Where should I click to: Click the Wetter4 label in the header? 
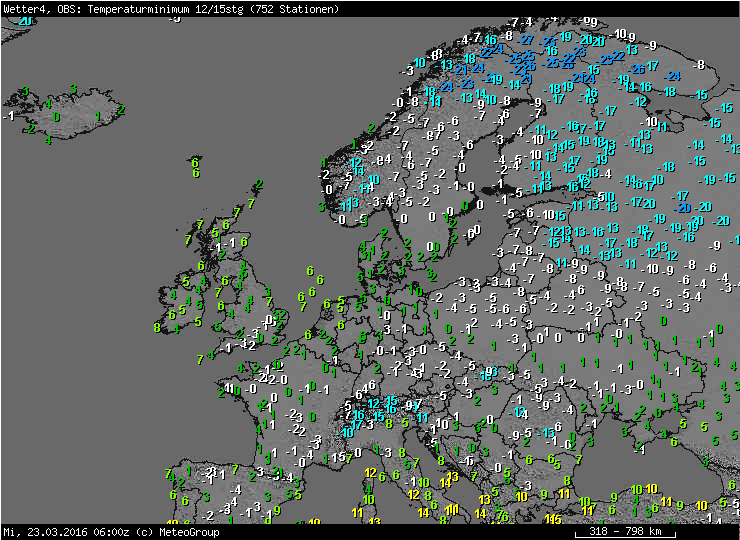pyautogui.click(x=24, y=9)
